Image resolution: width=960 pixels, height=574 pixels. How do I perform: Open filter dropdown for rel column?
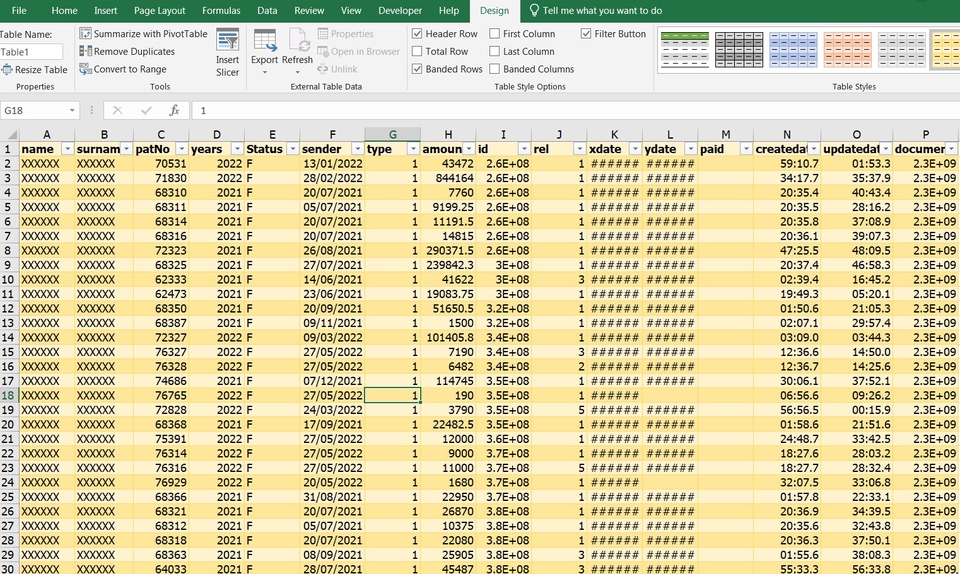(579, 149)
